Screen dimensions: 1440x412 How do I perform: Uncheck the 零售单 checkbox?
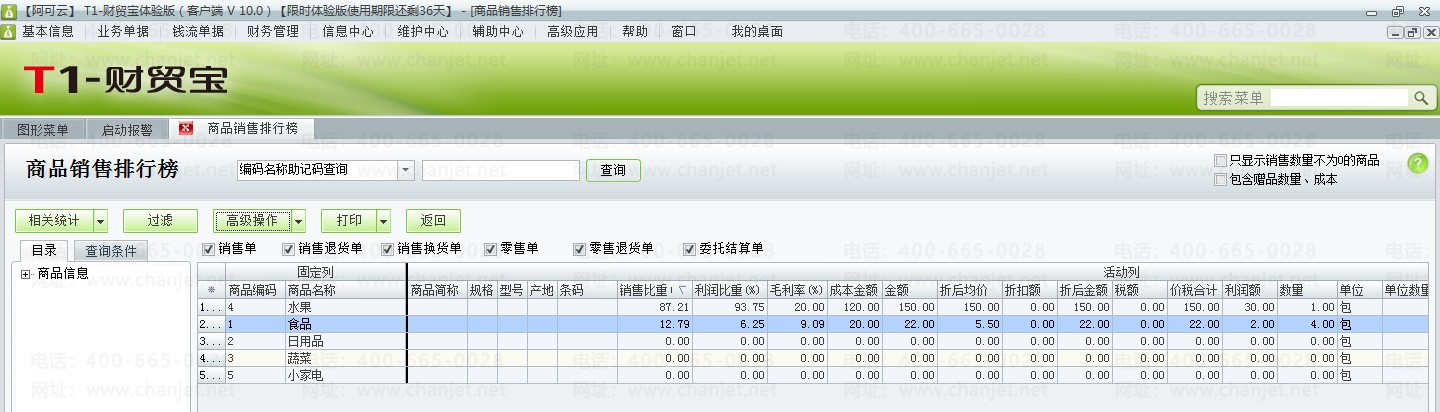point(491,248)
